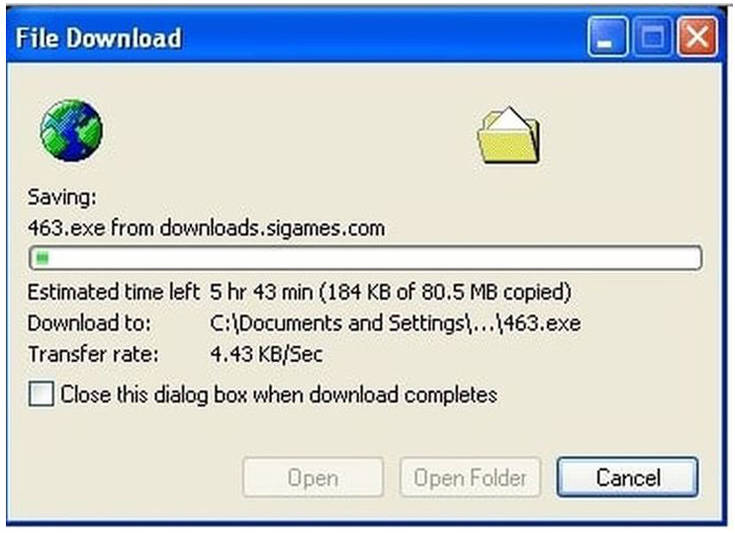735x533 pixels.
Task: Click the disabled maximize button in the title bar
Action: click(x=652, y=37)
